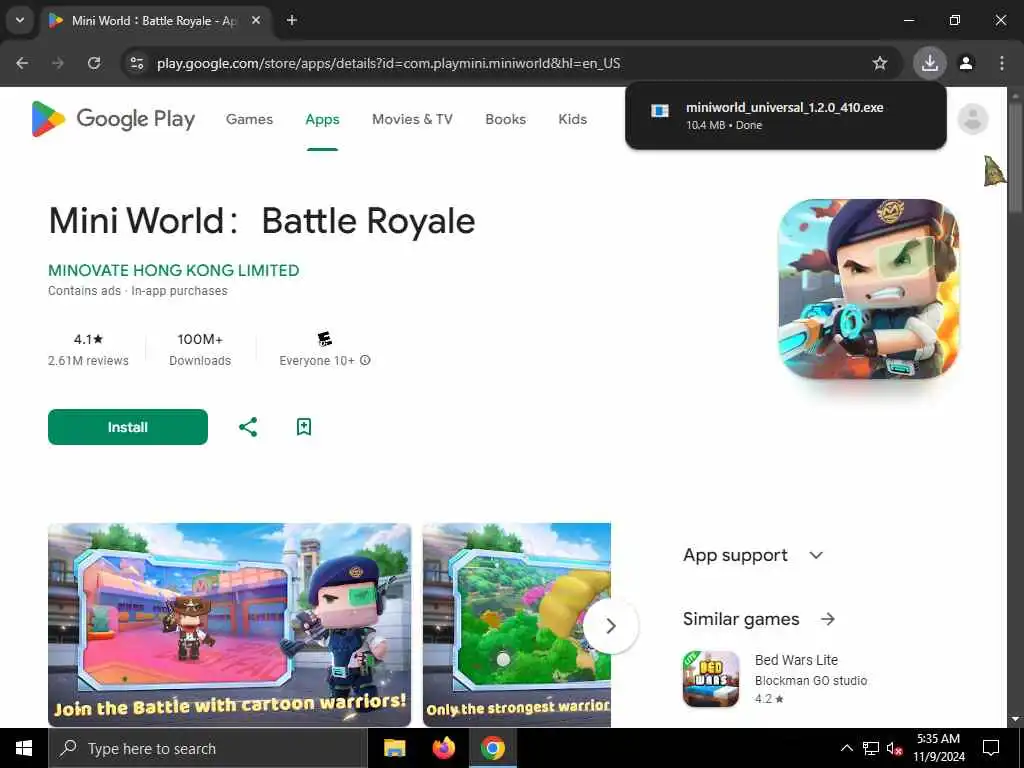Show the next screenshot in the carousel
The image size is (1024, 768).
(x=610, y=626)
